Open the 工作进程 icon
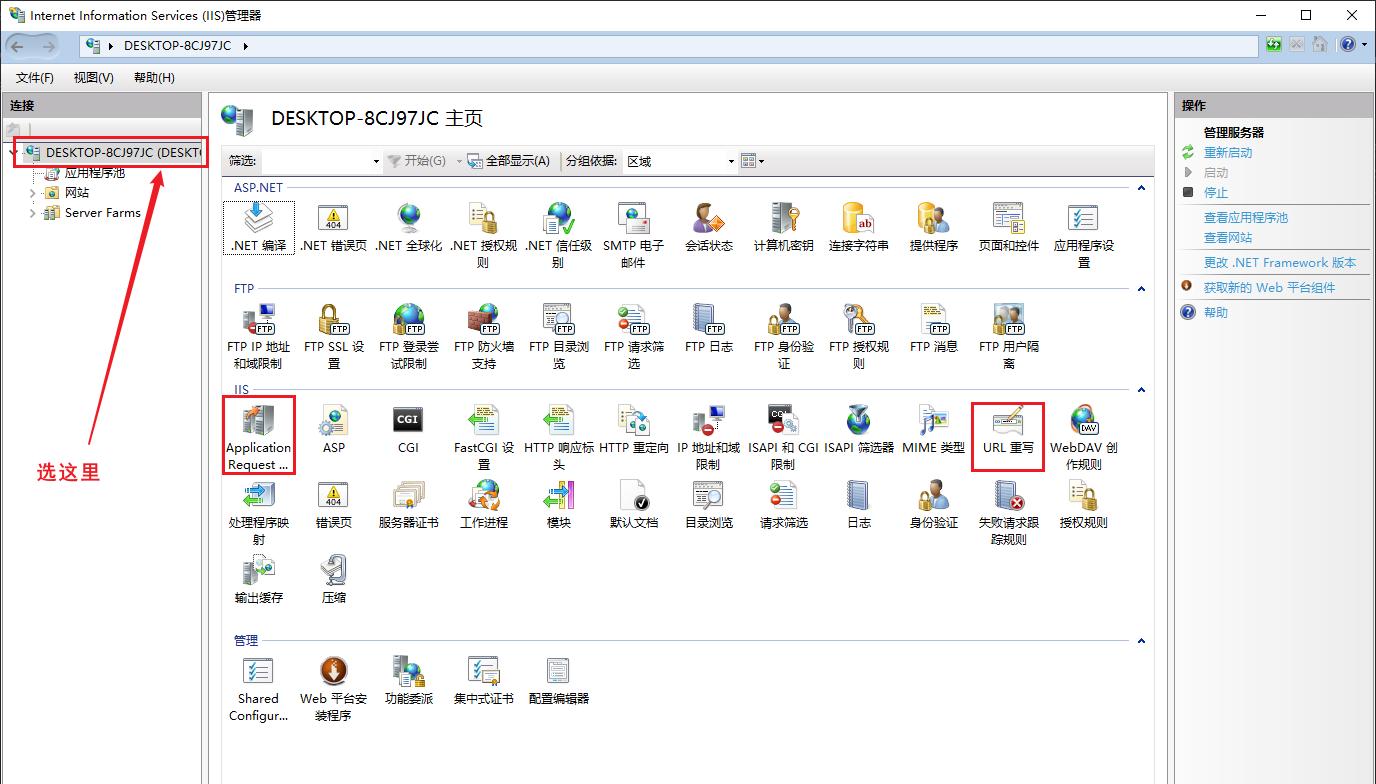This screenshot has width=1376, height=784. (x=484, y=505)
